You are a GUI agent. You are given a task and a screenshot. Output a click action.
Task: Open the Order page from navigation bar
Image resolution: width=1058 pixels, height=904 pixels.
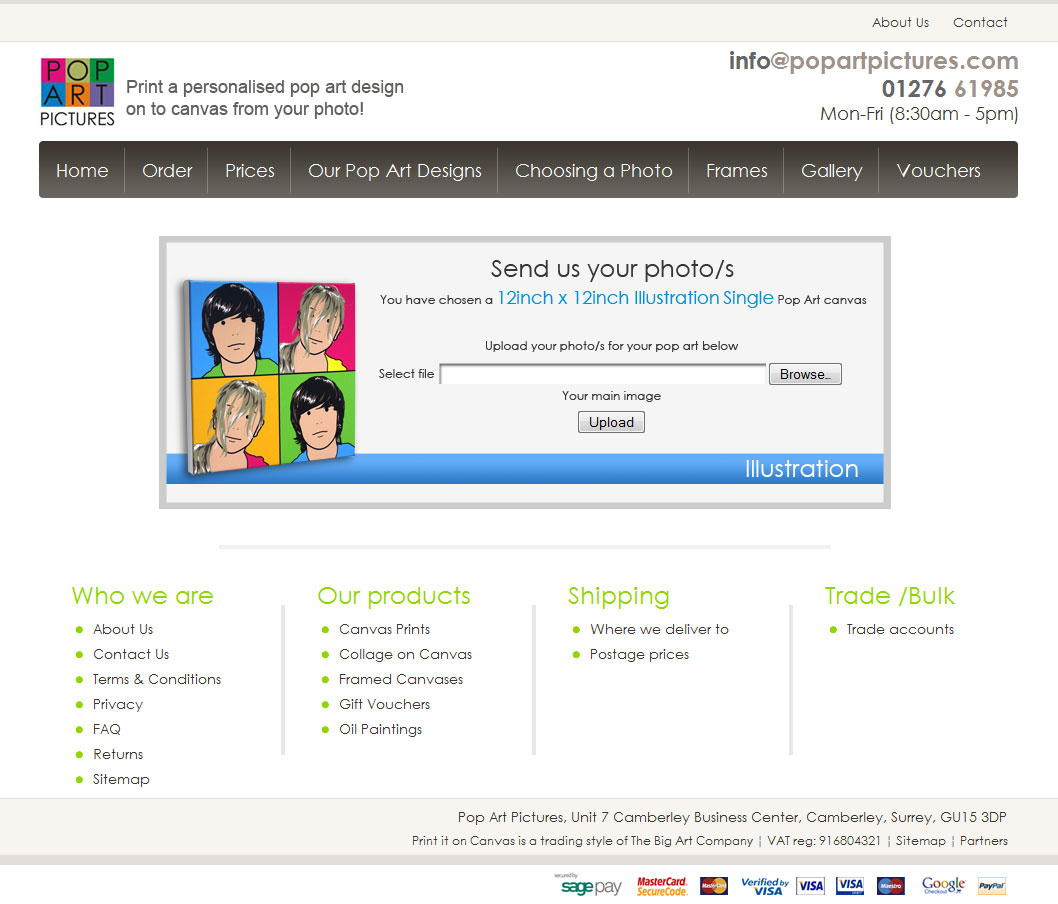167,171
